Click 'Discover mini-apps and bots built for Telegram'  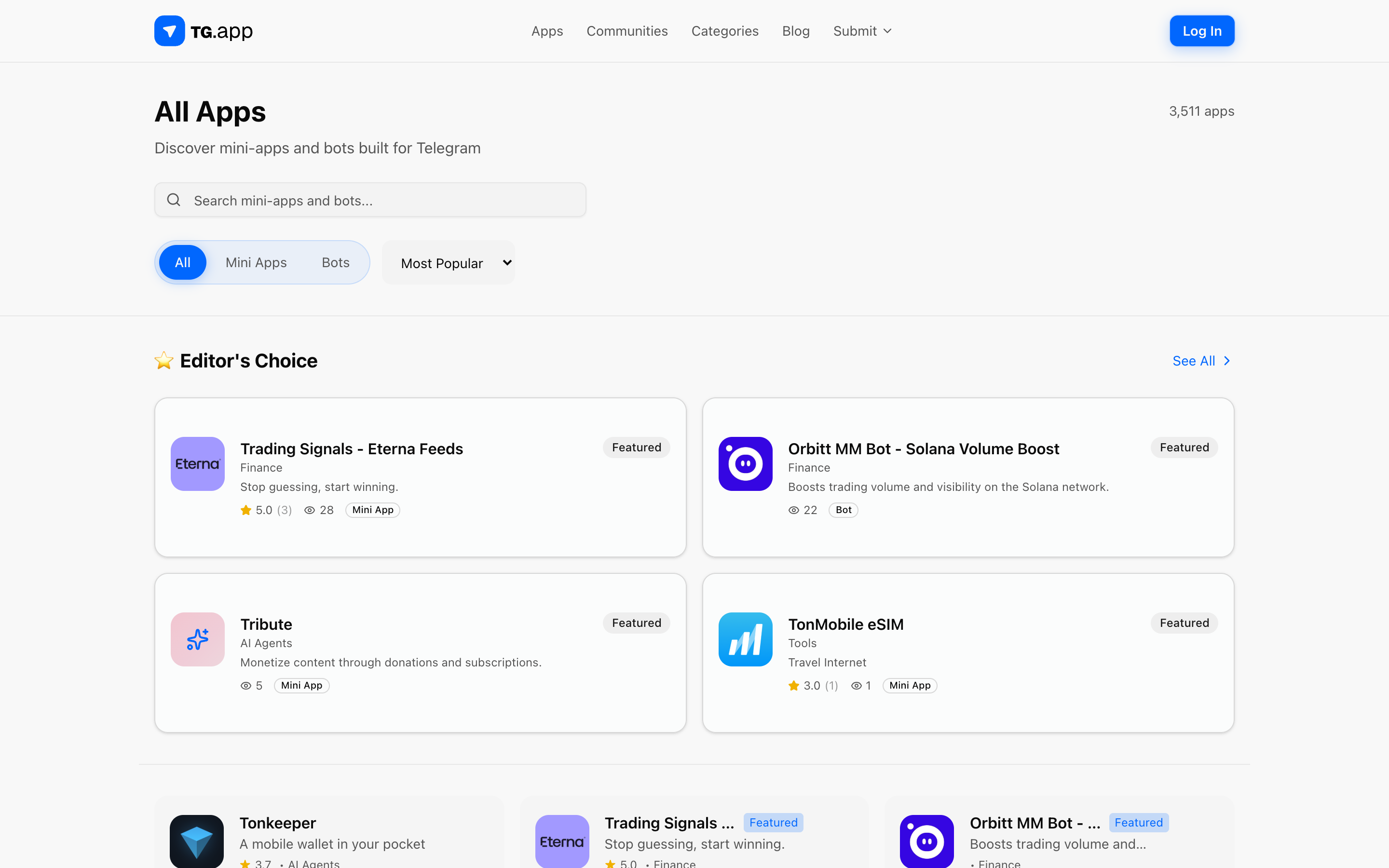pyautogui.click(x=317, y=148)
